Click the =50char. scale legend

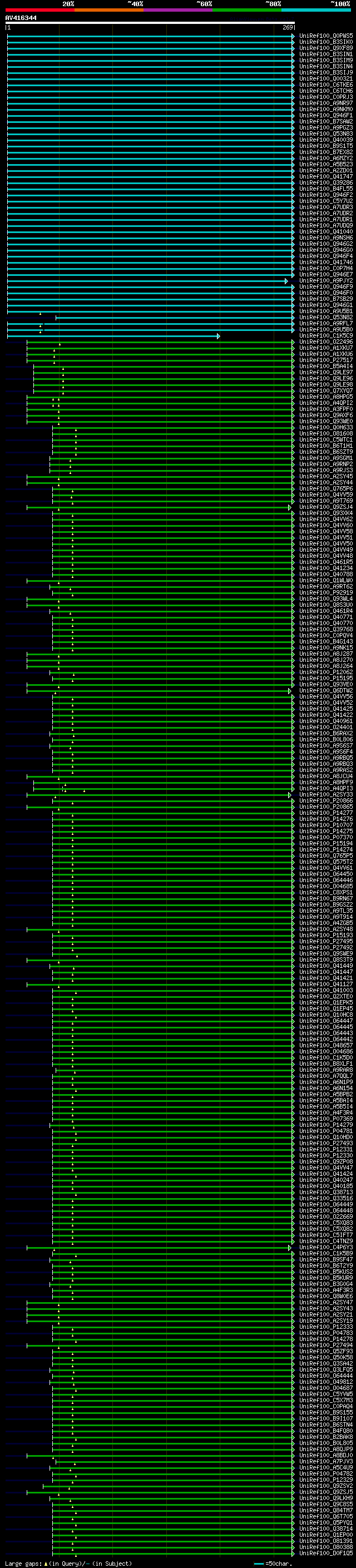(x=273, y=1564)
